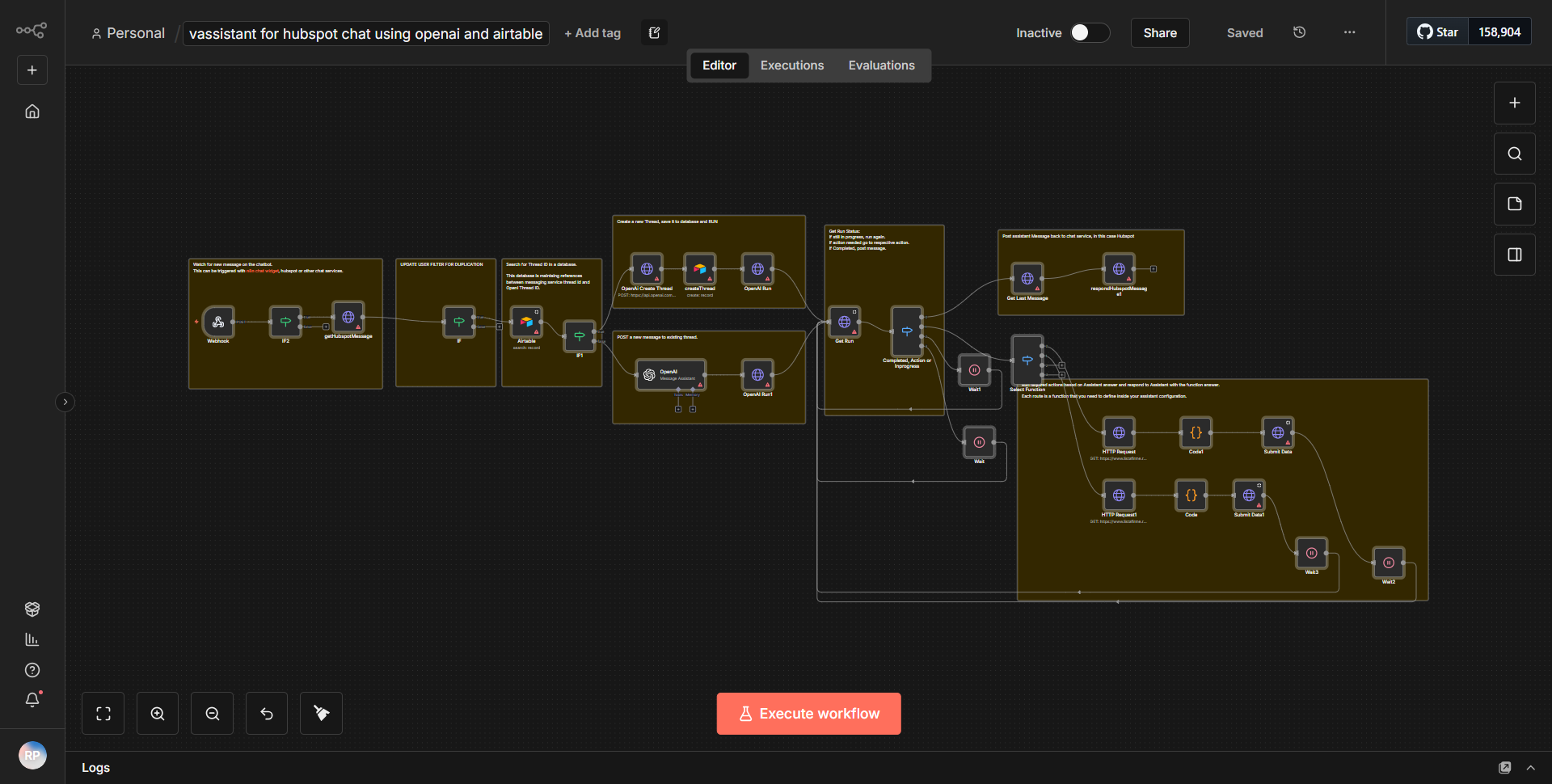
Task: Open workflow version history
Action: pos(1299,32)
